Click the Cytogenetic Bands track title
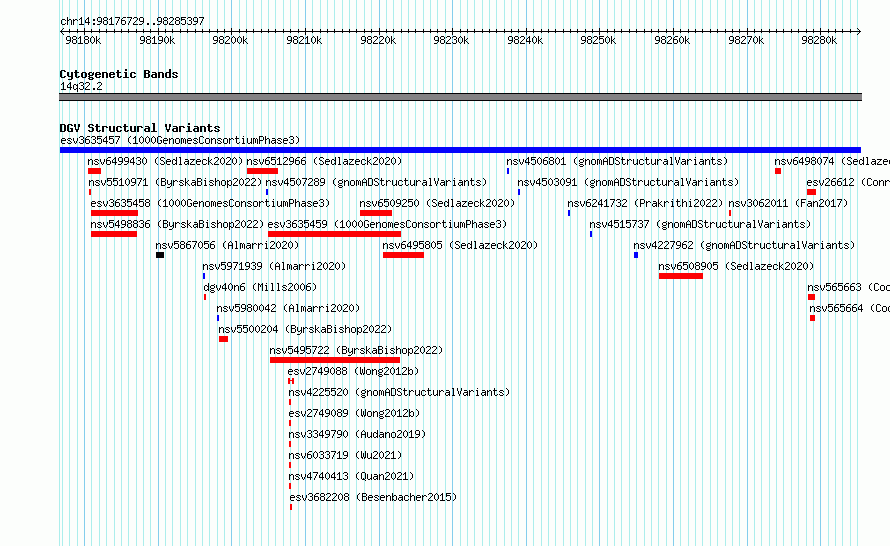Viewport: 890px width, 546px height. (119, 74)
